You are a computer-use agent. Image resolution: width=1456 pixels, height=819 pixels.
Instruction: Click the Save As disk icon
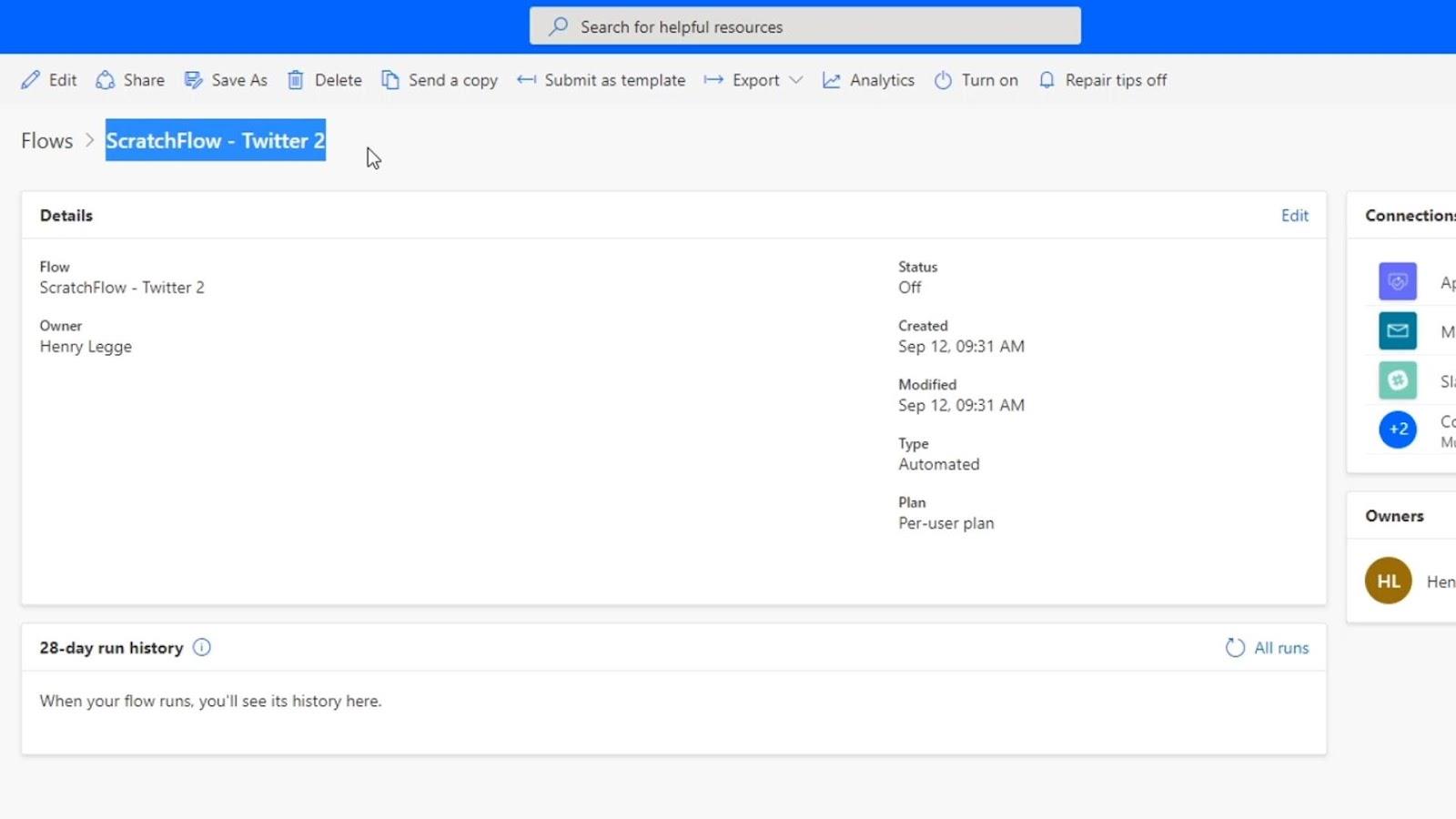click(x=193, y=80)
